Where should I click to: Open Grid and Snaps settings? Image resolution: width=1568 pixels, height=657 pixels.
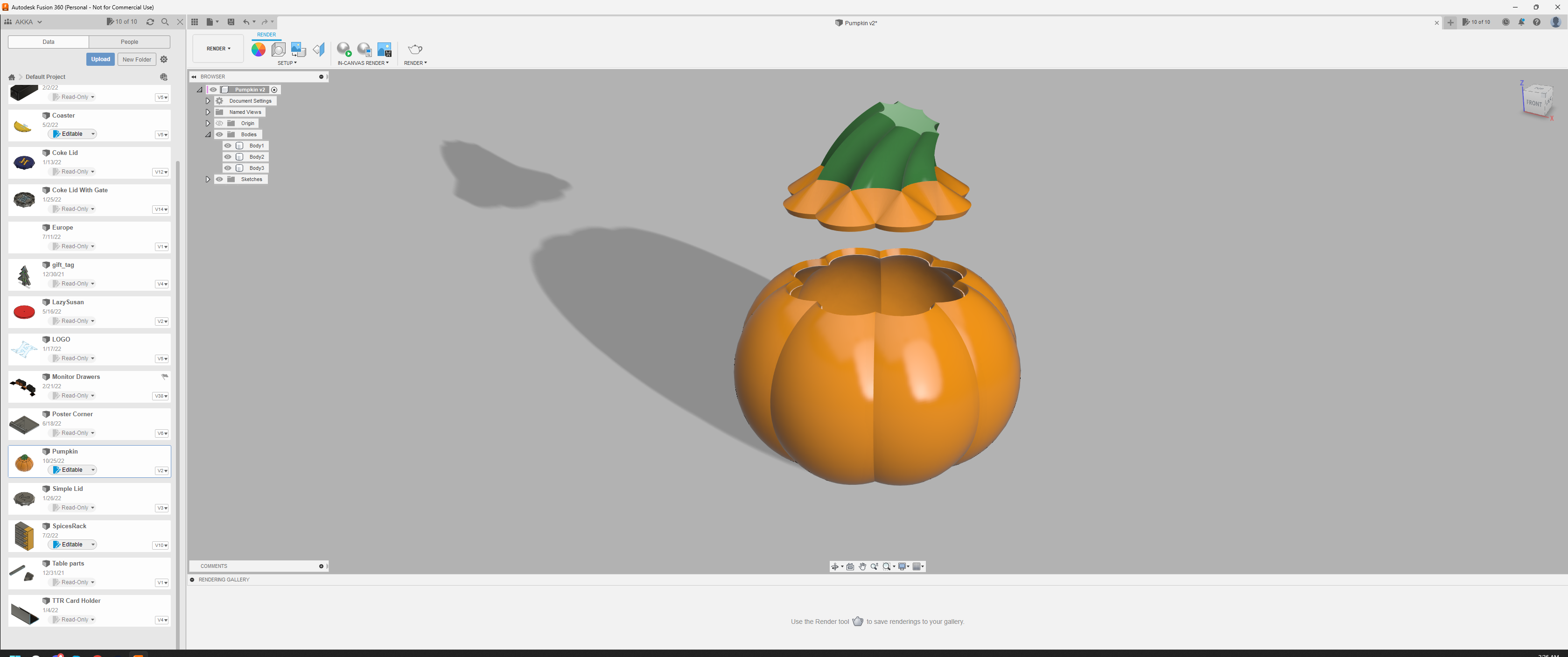click(917, 567)
